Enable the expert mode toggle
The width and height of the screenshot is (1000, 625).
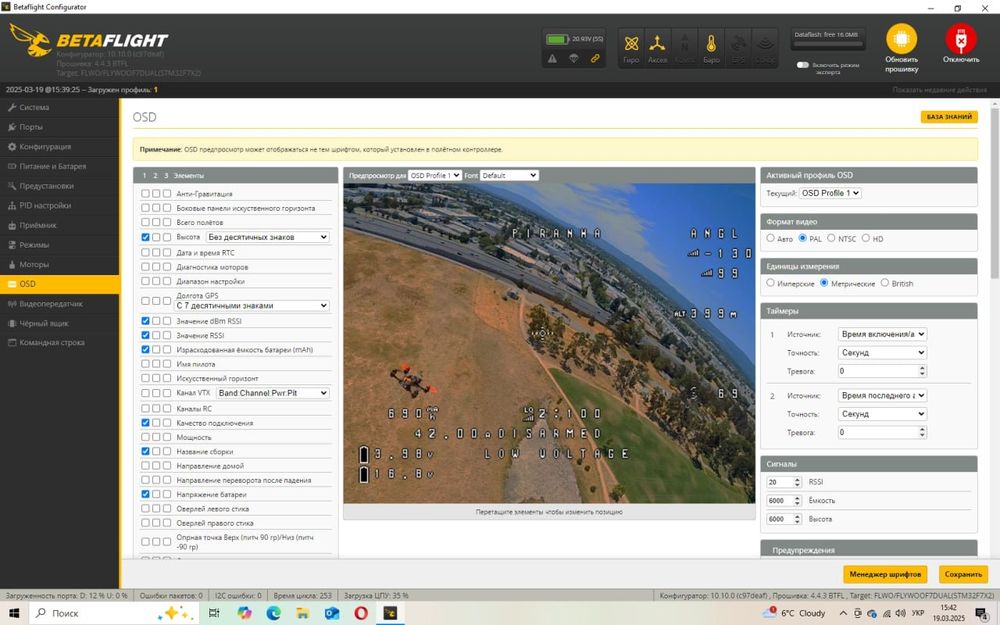[x=802, y=65]
